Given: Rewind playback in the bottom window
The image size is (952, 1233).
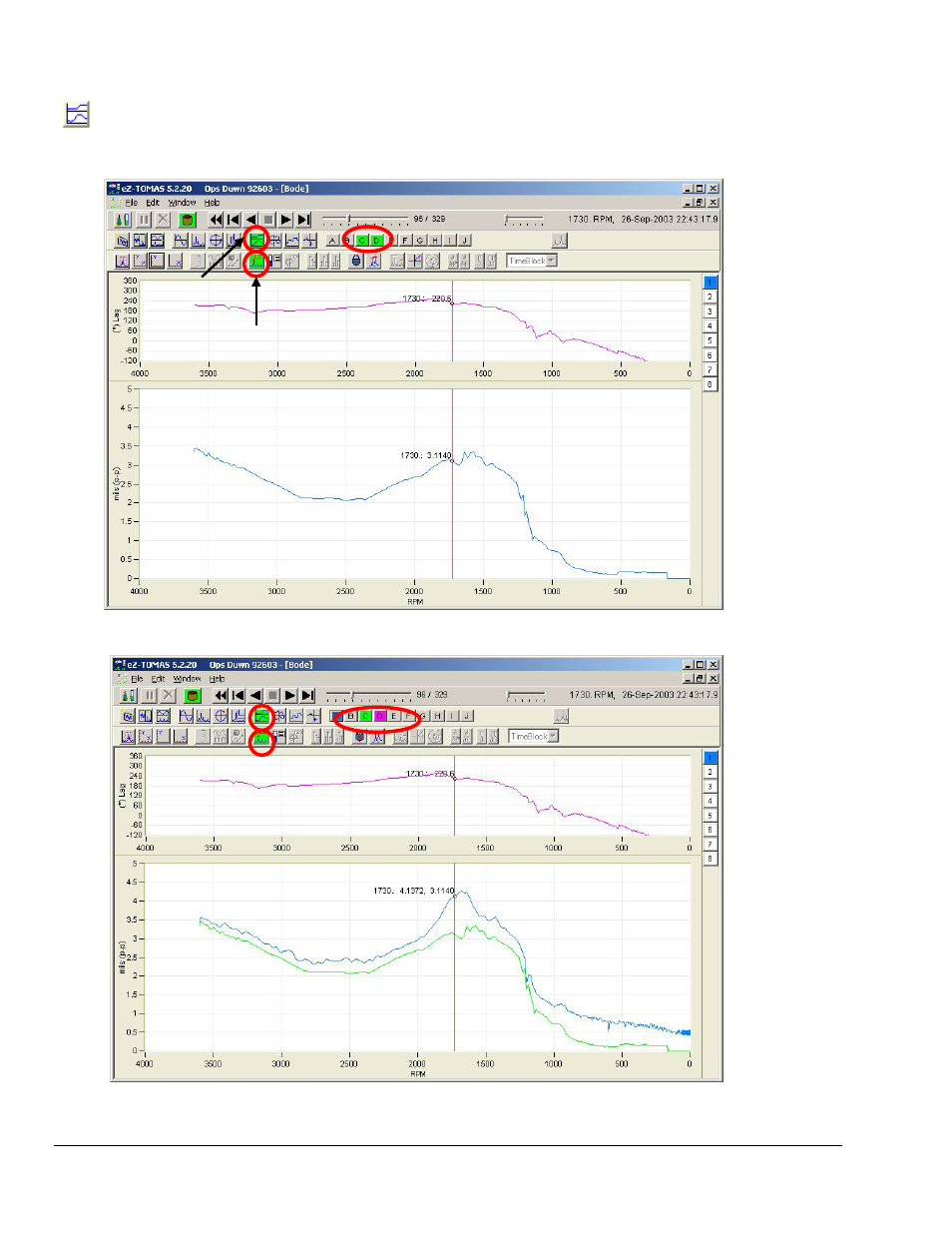Looking at the screenshot, I should tap(221, 695).
